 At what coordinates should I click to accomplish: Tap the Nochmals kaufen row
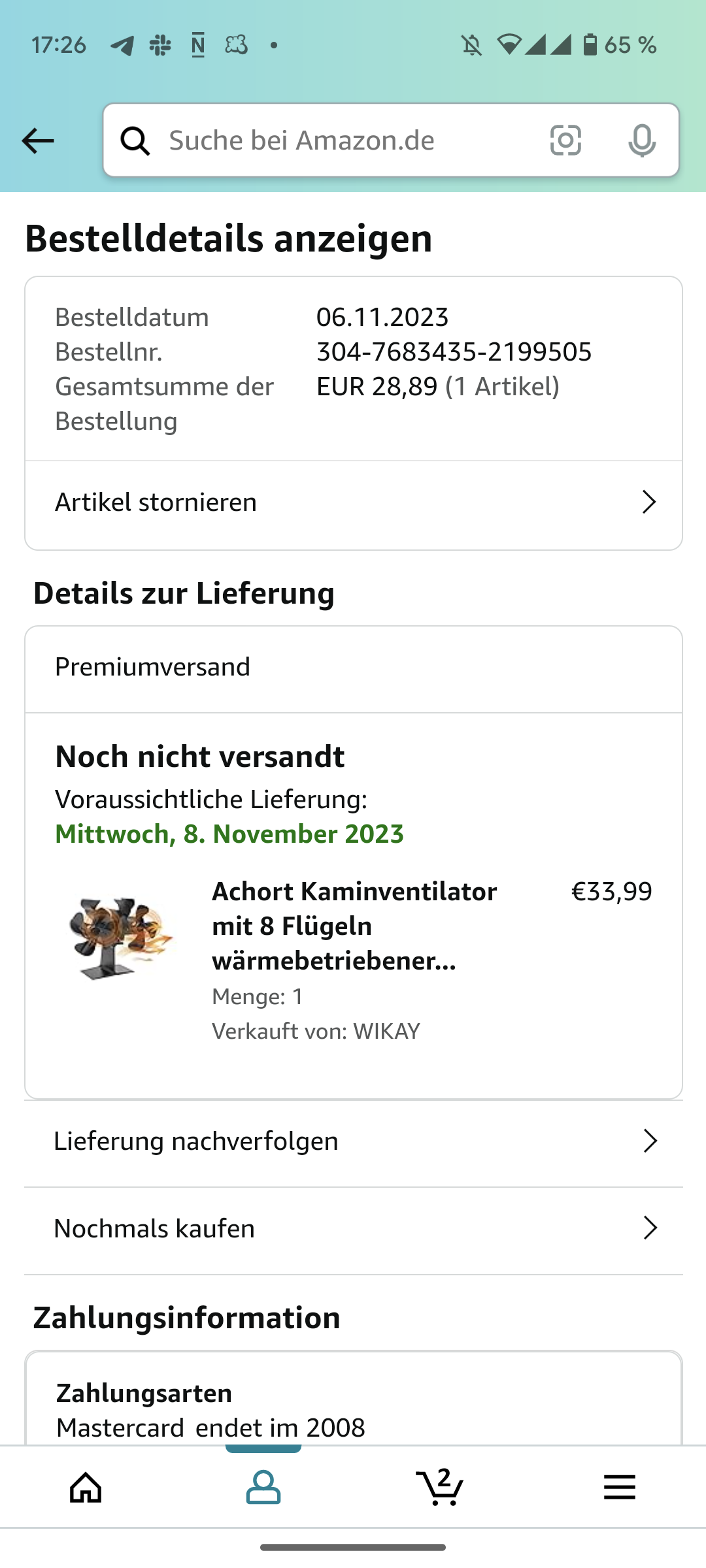pos(155,1229)
